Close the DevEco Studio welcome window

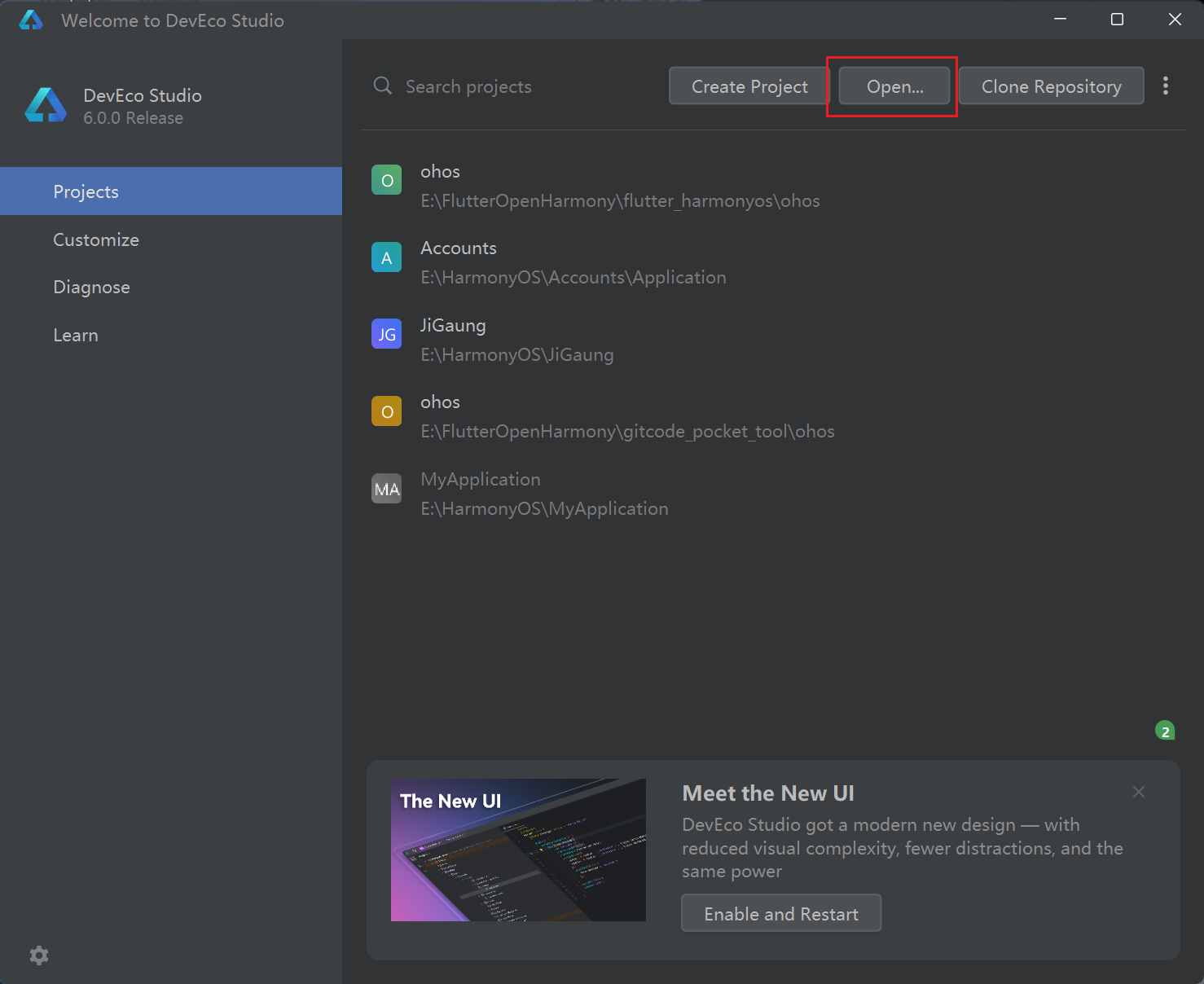(1175, 19)
